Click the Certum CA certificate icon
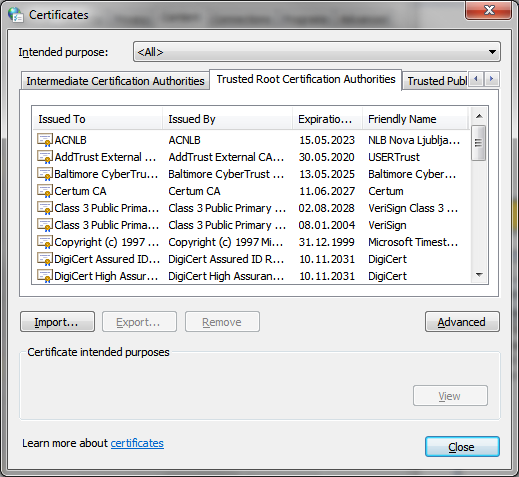The width and height of the screenshot is (519, 477). coord(45,191)
